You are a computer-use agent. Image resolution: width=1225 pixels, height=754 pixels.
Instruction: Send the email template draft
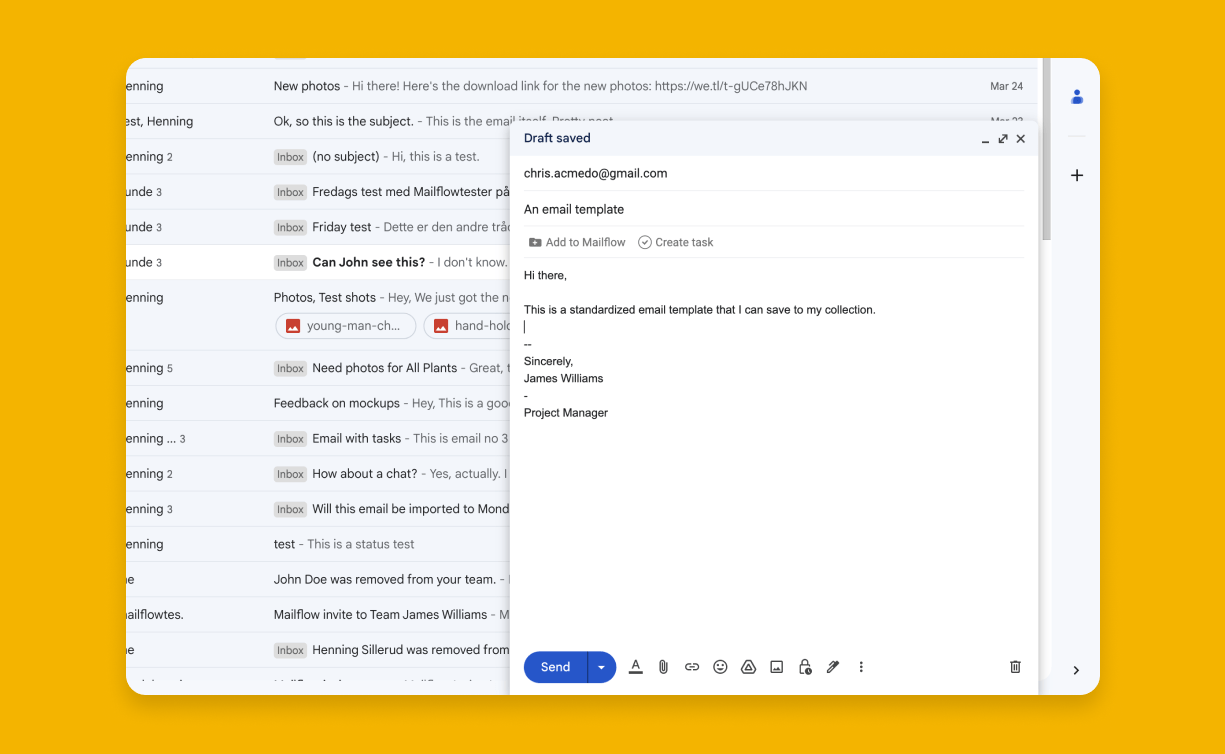[554, 666]
